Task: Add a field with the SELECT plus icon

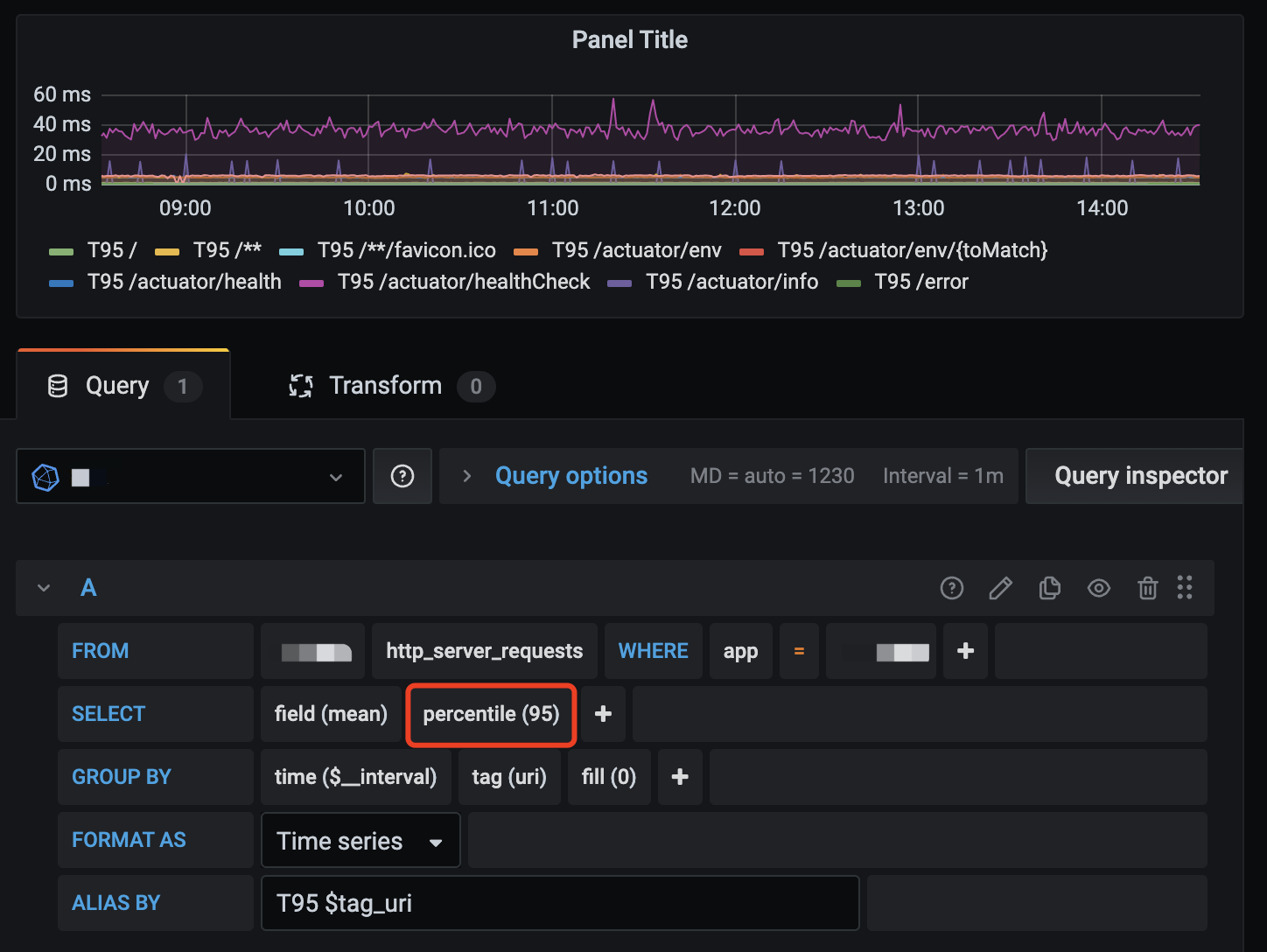Action: click(603, 714)
